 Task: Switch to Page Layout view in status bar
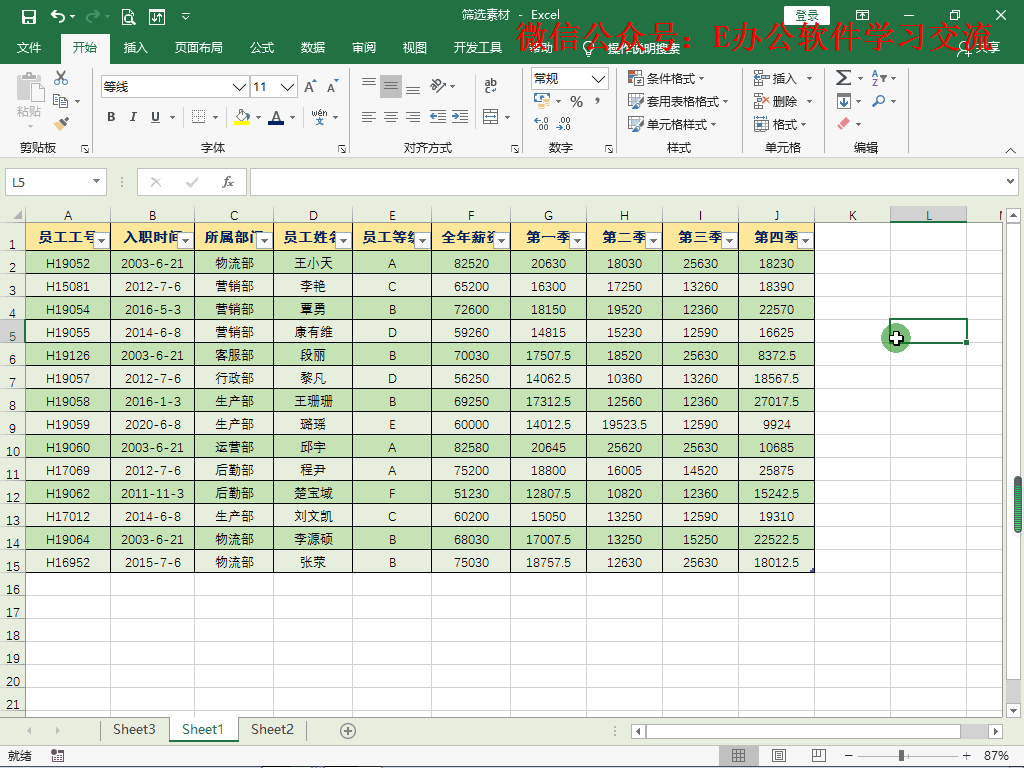pos(778,756)
